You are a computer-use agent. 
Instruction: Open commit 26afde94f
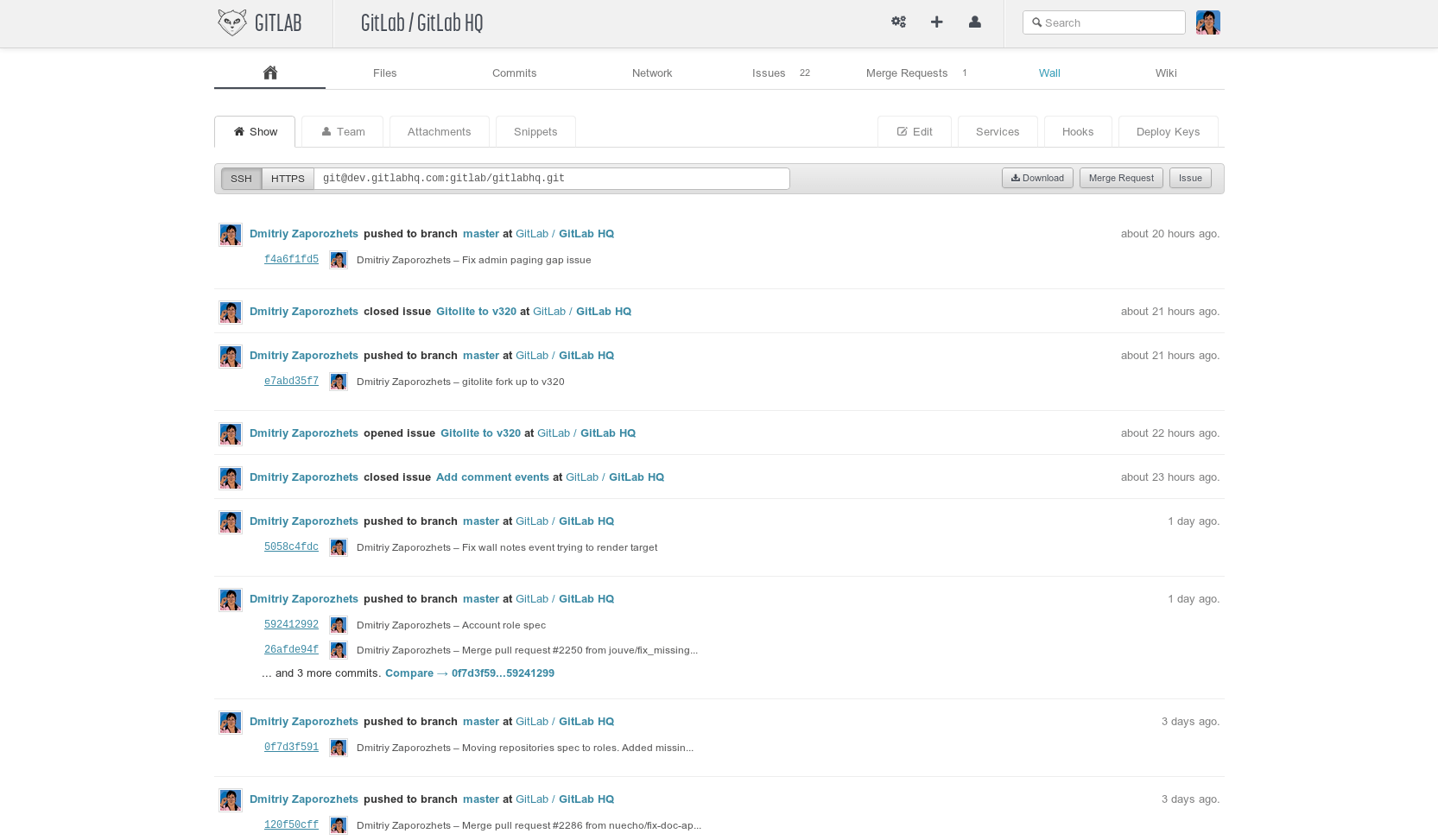[x=291, y=650]
